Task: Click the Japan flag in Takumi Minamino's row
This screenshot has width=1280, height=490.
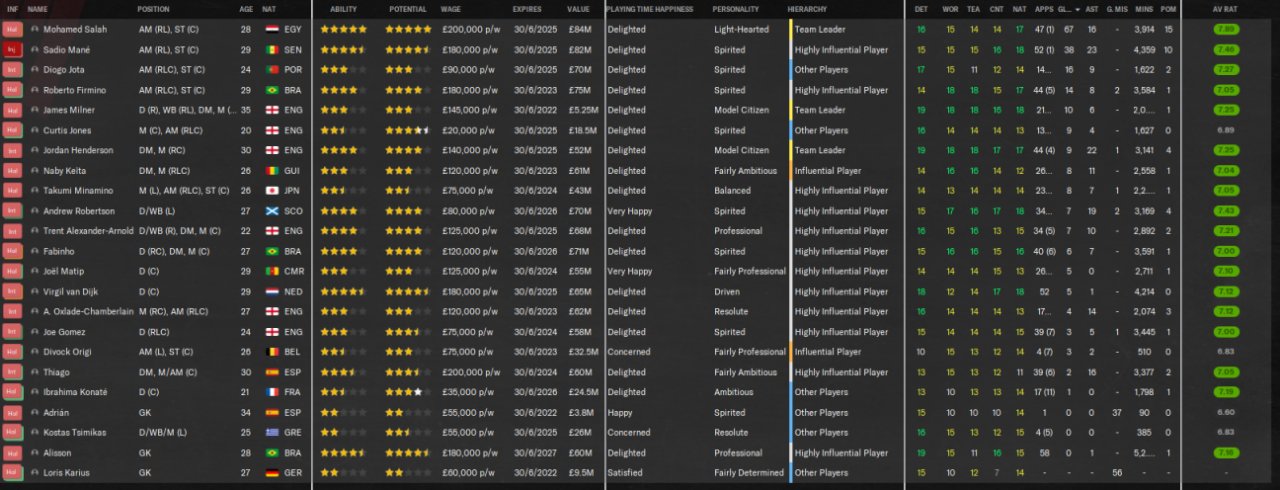Action: coord(272,190)
